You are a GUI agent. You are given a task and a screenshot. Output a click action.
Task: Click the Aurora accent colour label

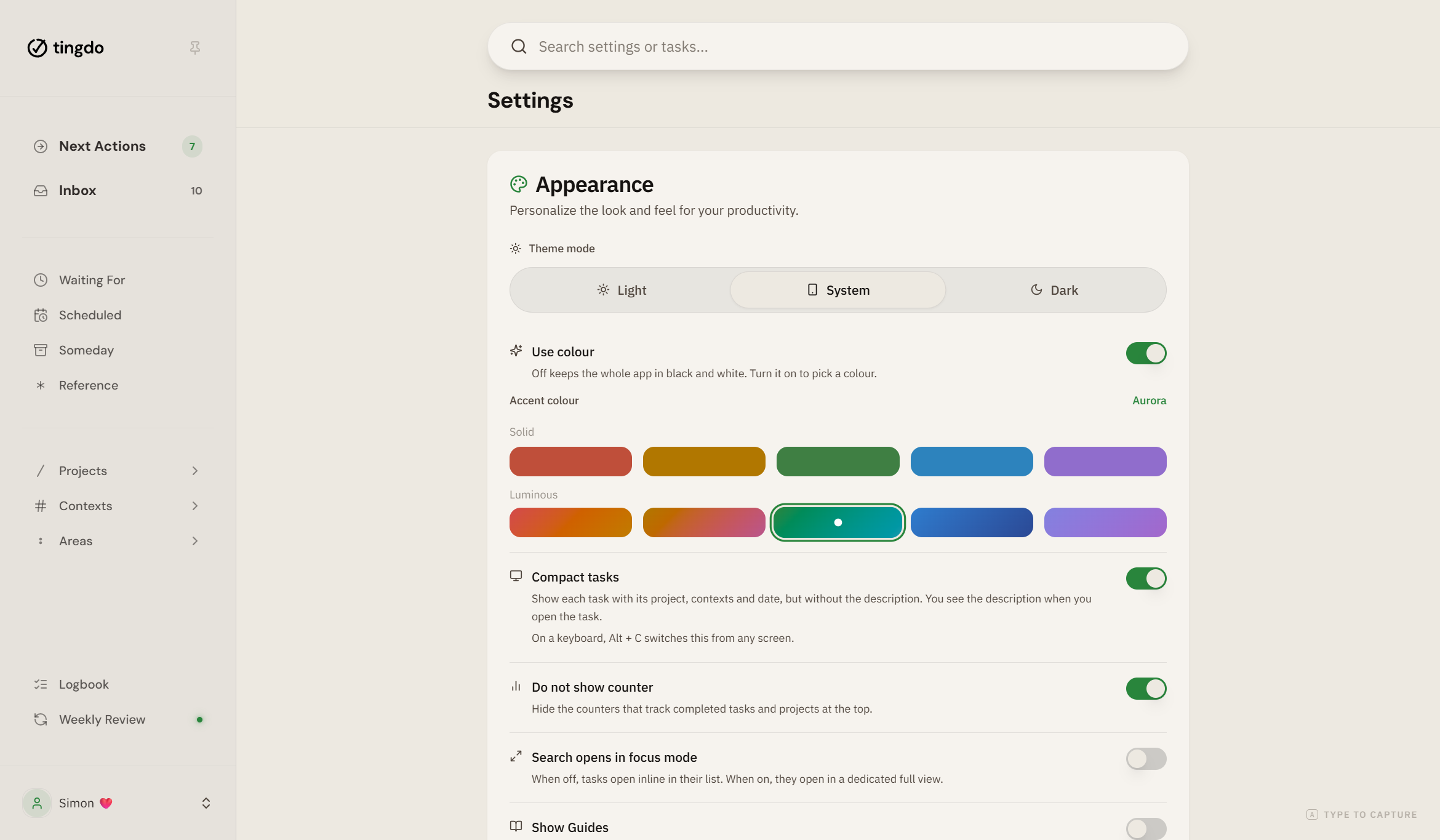coord(1149,401)
